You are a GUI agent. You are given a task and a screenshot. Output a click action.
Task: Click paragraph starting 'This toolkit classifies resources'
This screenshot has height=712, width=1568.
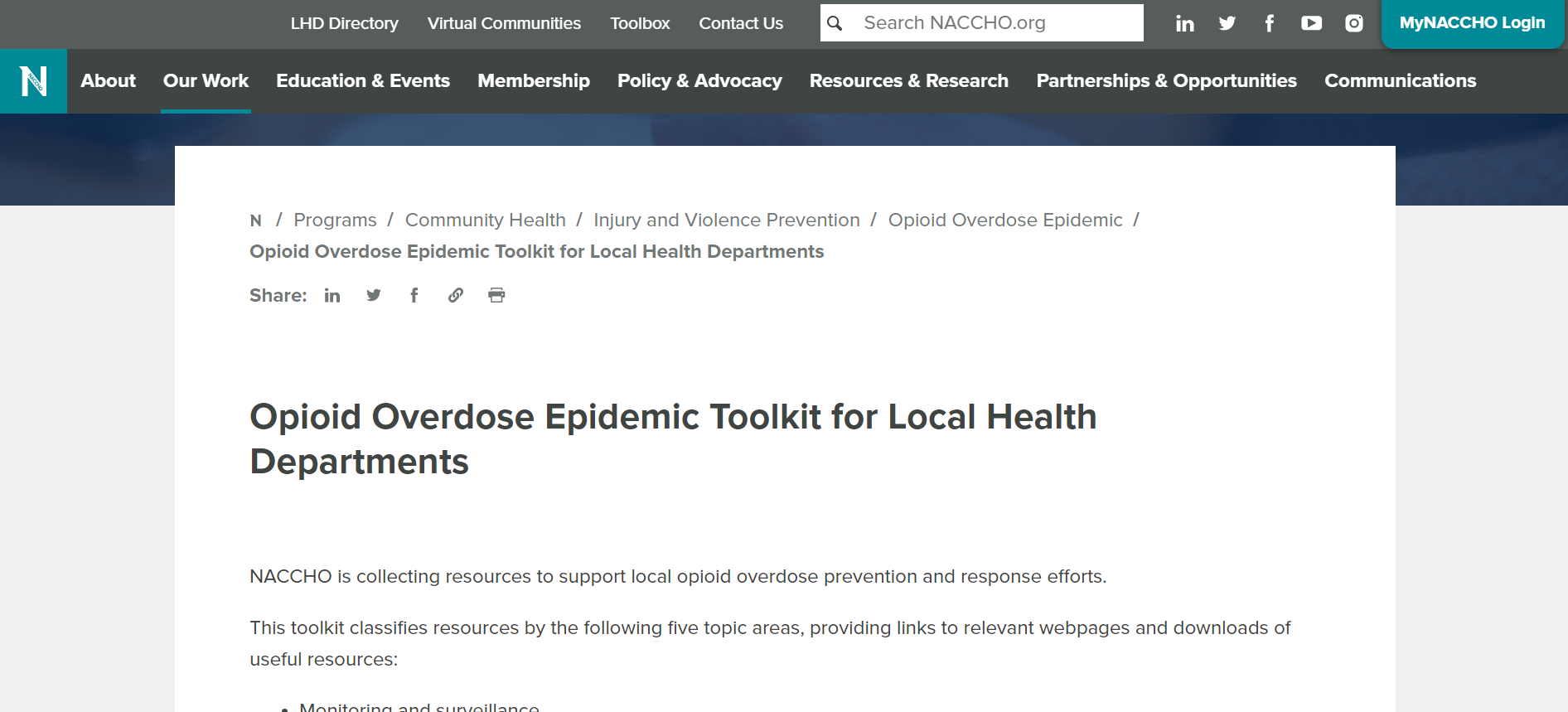point(770,644)
